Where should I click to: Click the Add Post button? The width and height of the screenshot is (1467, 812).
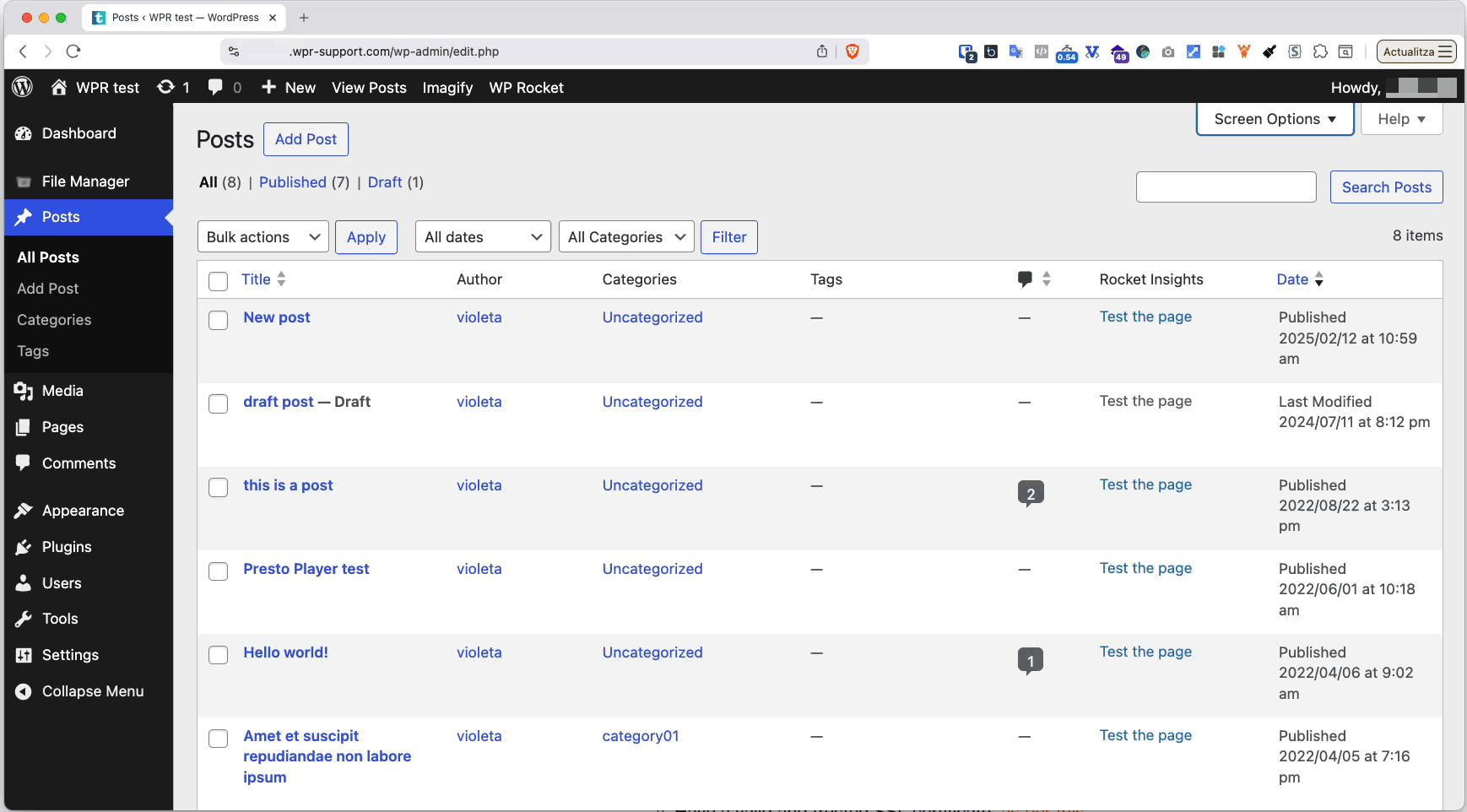click(x=306, y=138)
